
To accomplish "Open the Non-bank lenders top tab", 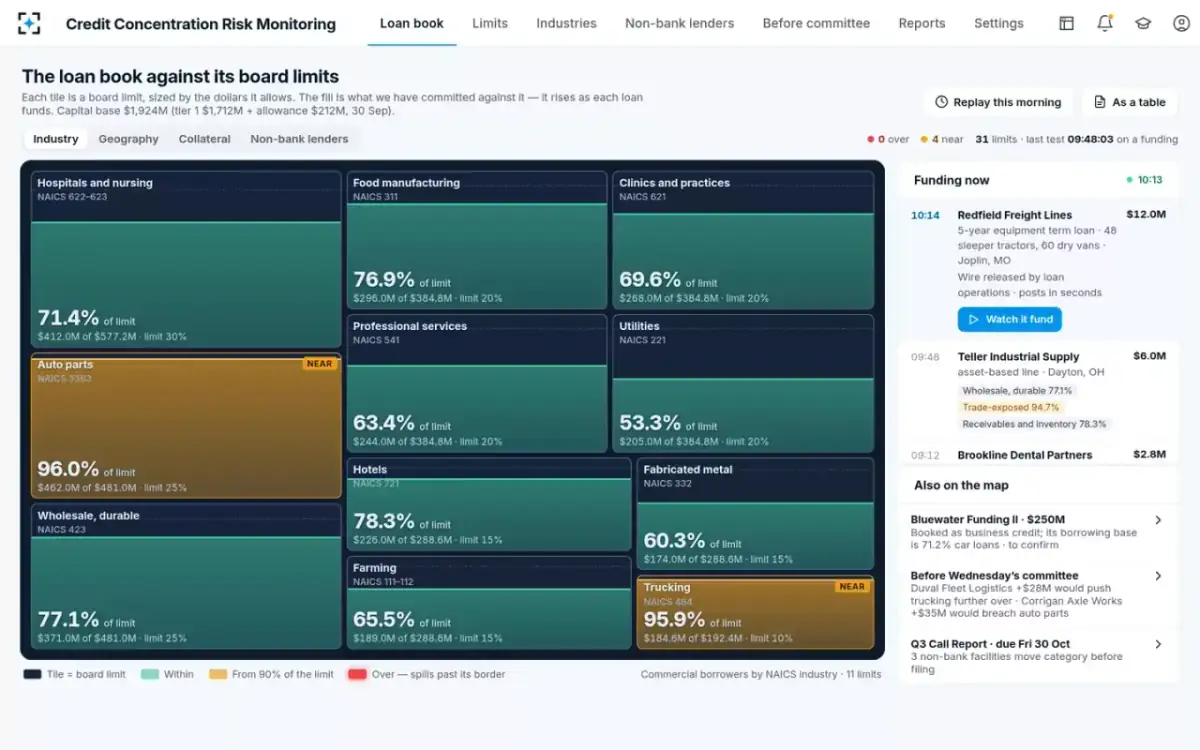I will click(x=680, y=23).
